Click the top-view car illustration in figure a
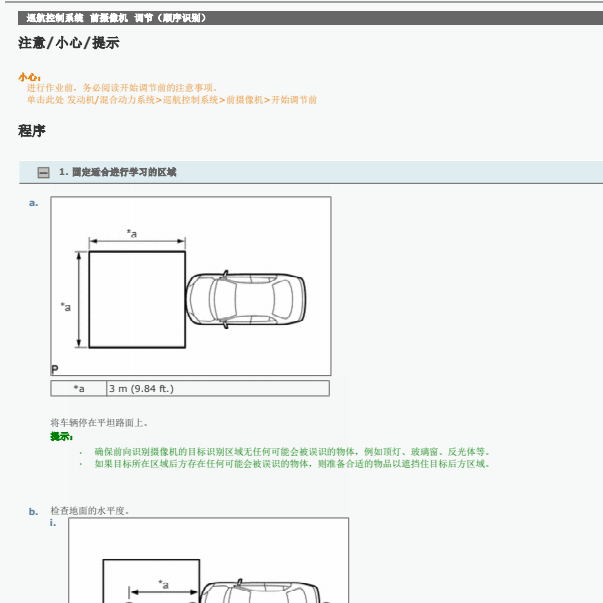This screenshot has height=603, width=603. 246,299
